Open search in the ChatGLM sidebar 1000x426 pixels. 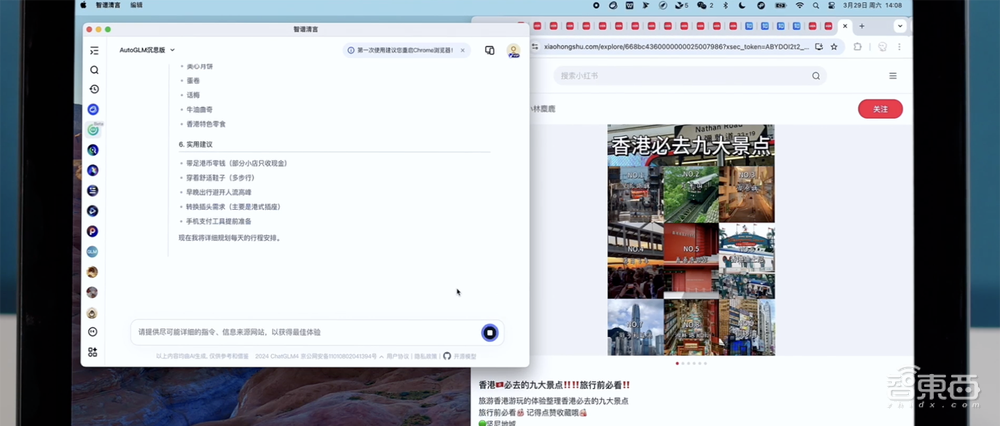93,70
